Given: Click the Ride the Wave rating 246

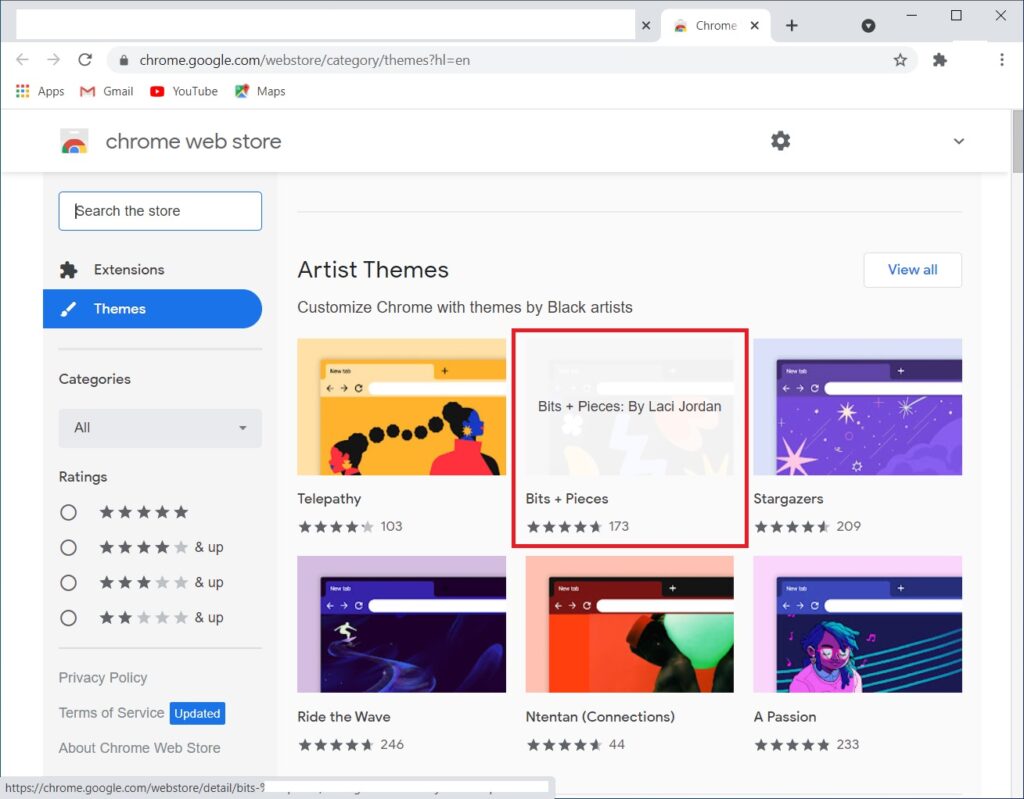Looking at the screenshot, I should 351,745.
